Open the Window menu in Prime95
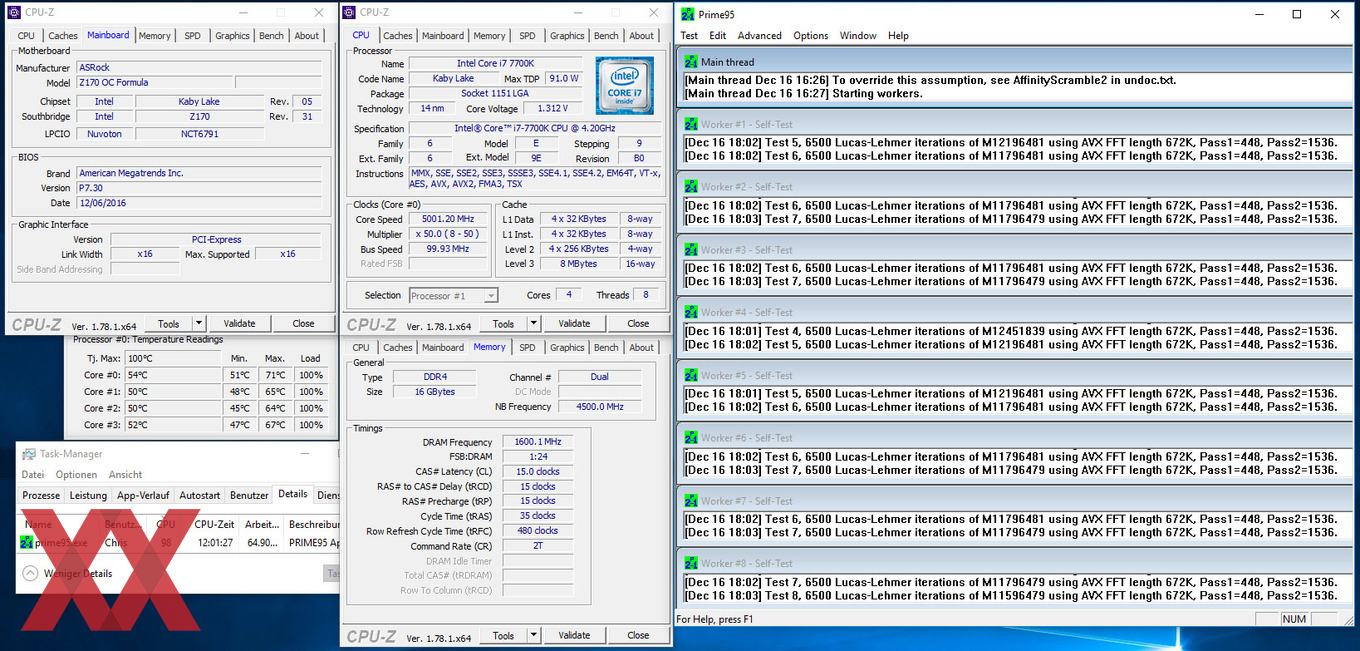Viewport: 1360px width, 651px height. pos(858,35)
